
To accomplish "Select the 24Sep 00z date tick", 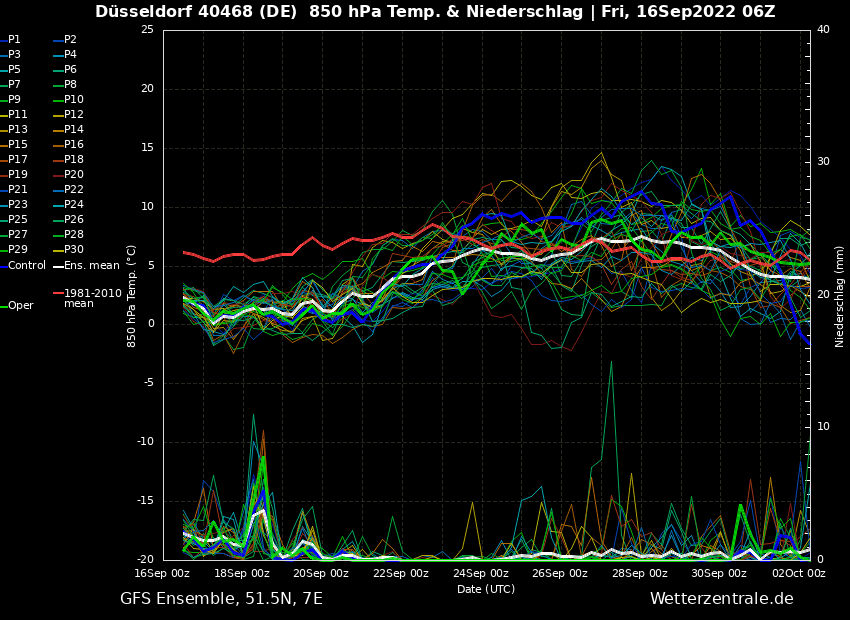I will click(x=481, y=574).
